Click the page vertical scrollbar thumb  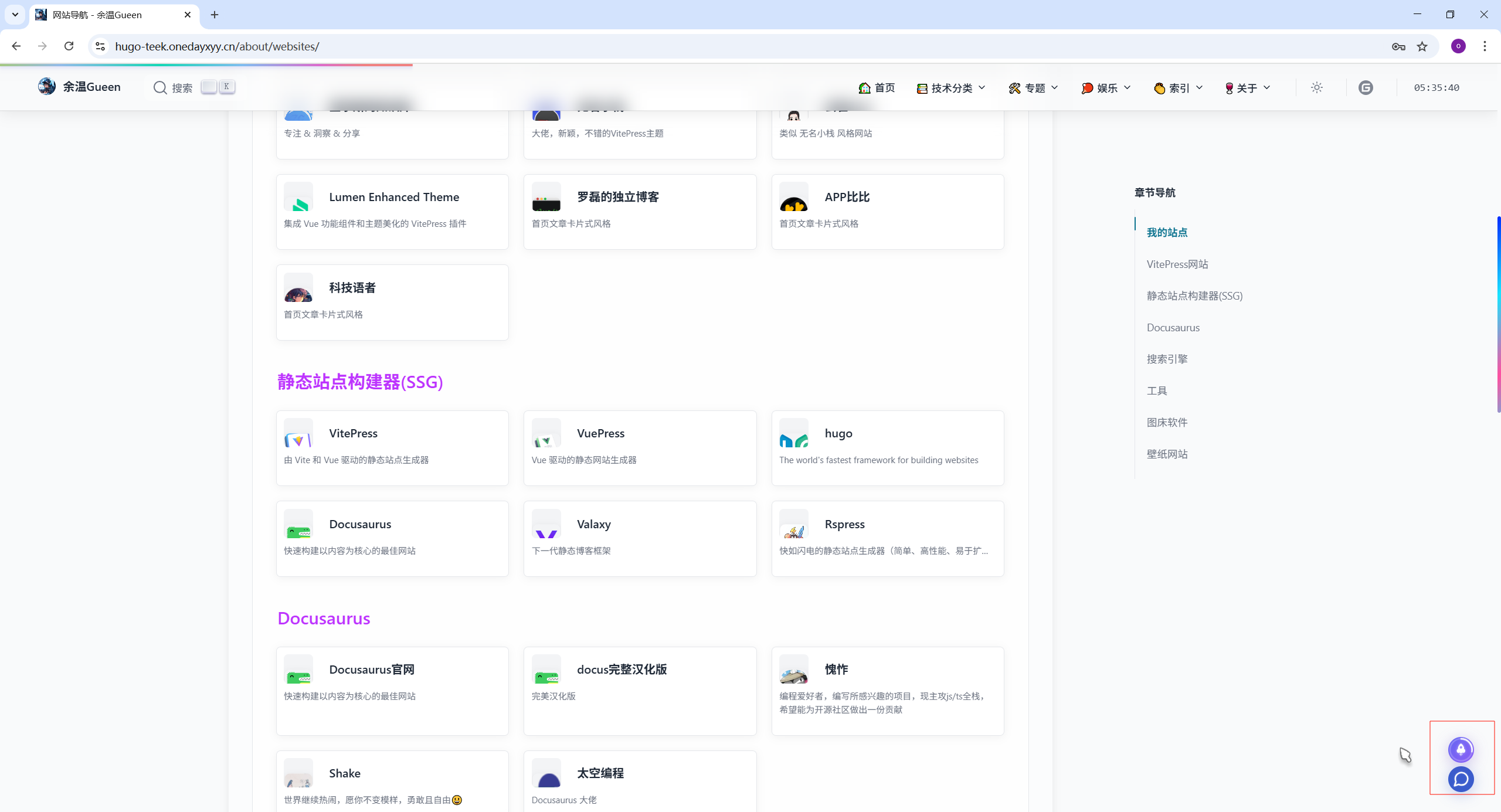[1498, 314]
